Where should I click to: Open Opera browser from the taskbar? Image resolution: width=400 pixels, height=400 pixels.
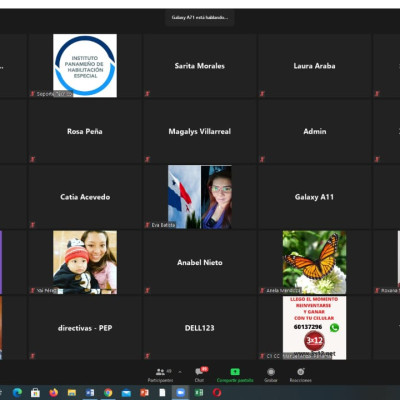[x=217, y=393]
